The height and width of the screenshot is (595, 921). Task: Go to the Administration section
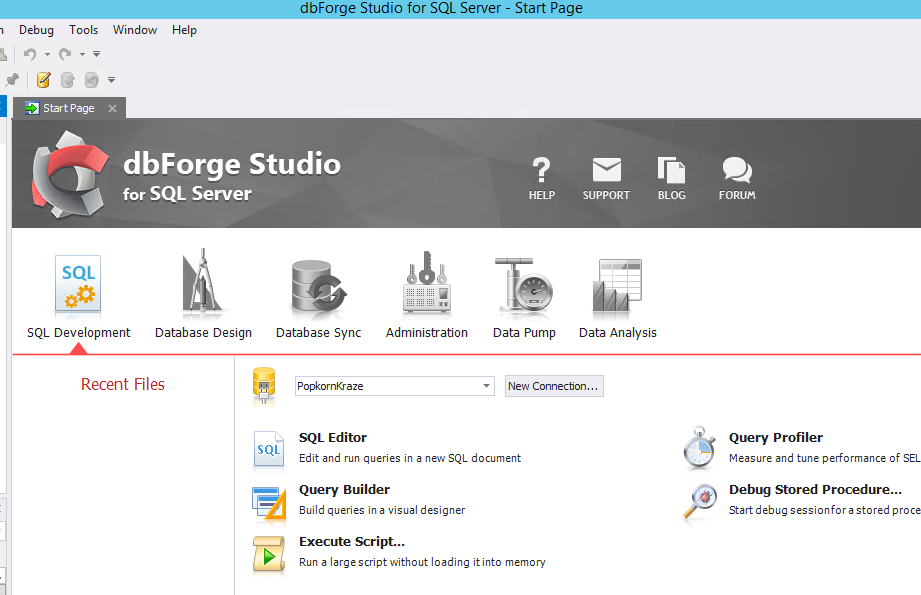(426, 296)
